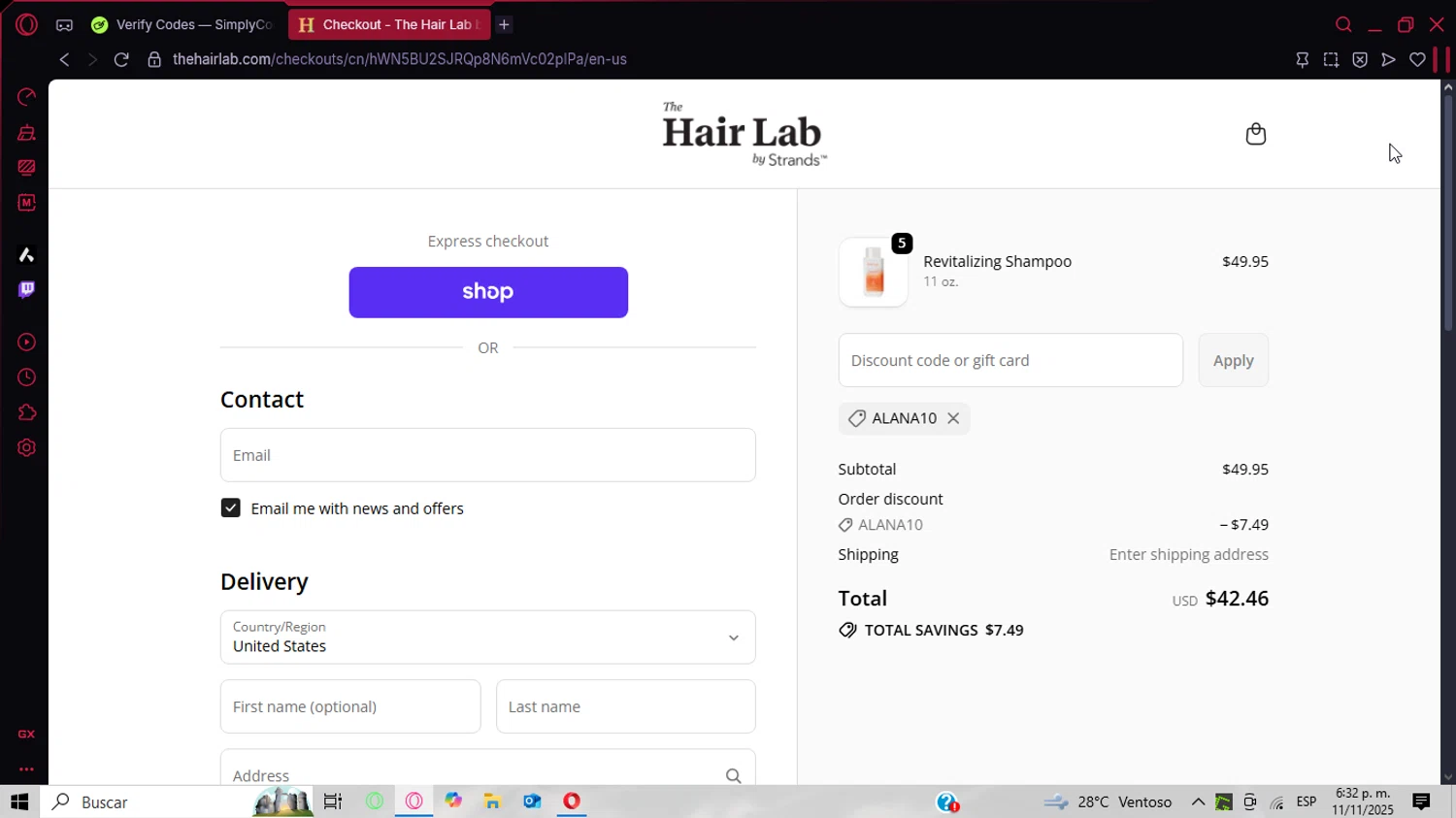Open the red Opera taskbar icon
This screenshot has height=818, width=1456.
(572, 802)
